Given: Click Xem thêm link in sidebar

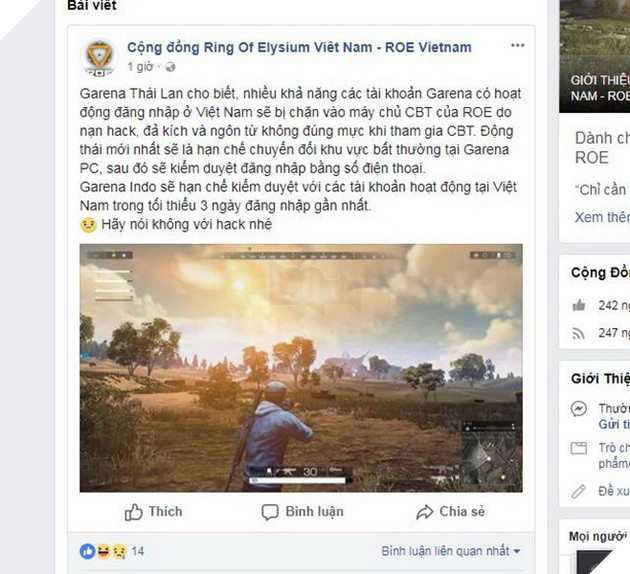Looking at the screenshot, I should click(602, 217).
